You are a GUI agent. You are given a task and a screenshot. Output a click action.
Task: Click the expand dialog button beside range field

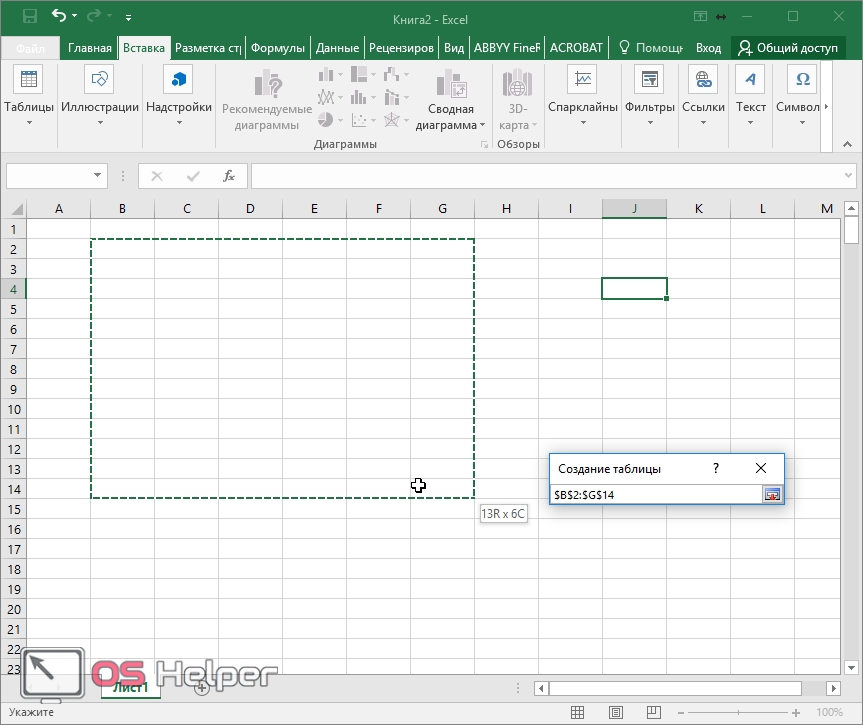(771, 494)
